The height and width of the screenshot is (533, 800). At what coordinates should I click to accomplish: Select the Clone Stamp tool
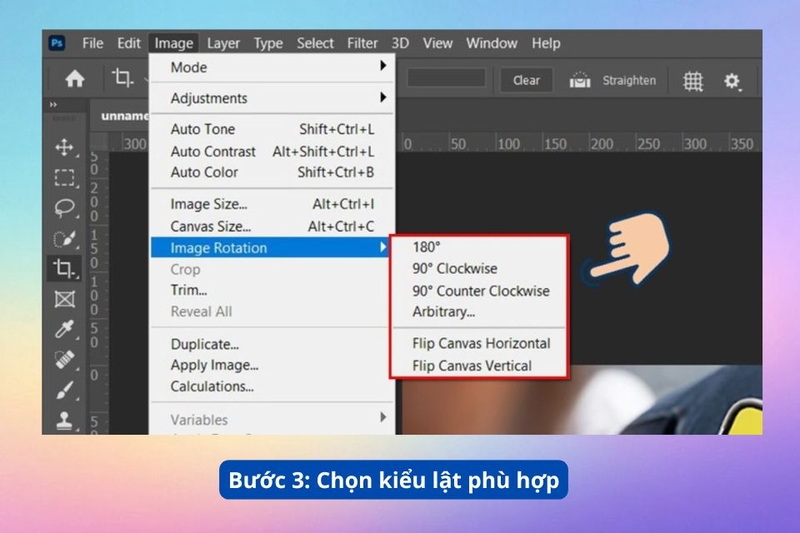65,421
